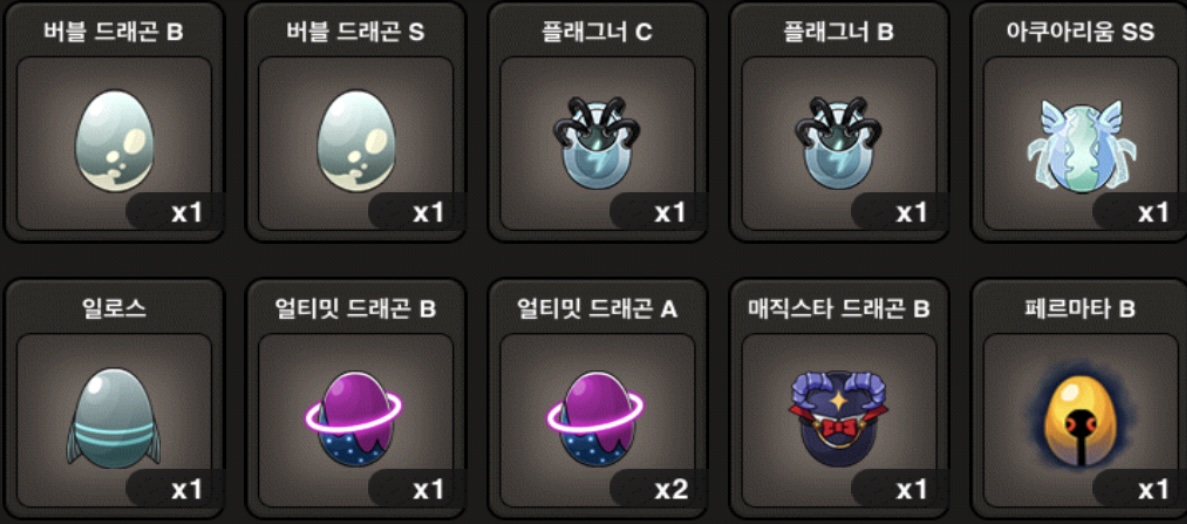Select the 버블 드래곤 B egg icon
Screen dimensions: 1187x524
point(114,140)
